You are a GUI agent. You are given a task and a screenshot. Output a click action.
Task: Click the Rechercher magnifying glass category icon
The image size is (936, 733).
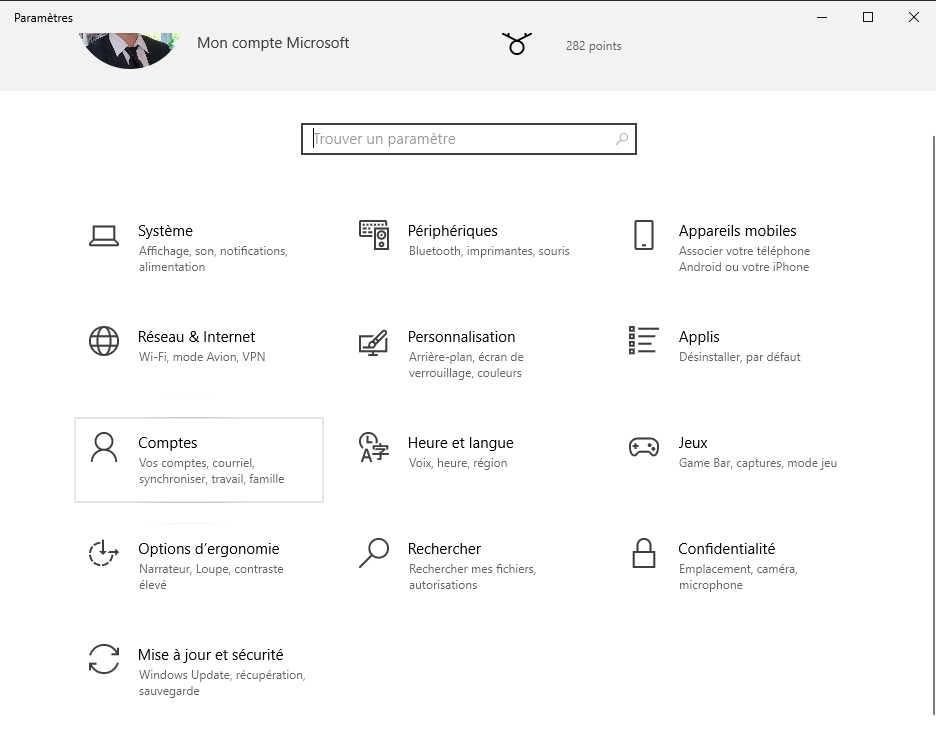click(x=373, y=553)
